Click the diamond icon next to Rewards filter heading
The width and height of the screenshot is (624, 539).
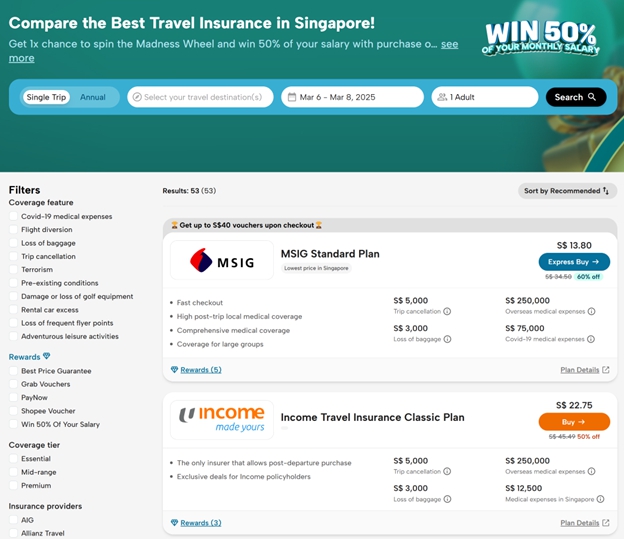click(x=46, y=356)
